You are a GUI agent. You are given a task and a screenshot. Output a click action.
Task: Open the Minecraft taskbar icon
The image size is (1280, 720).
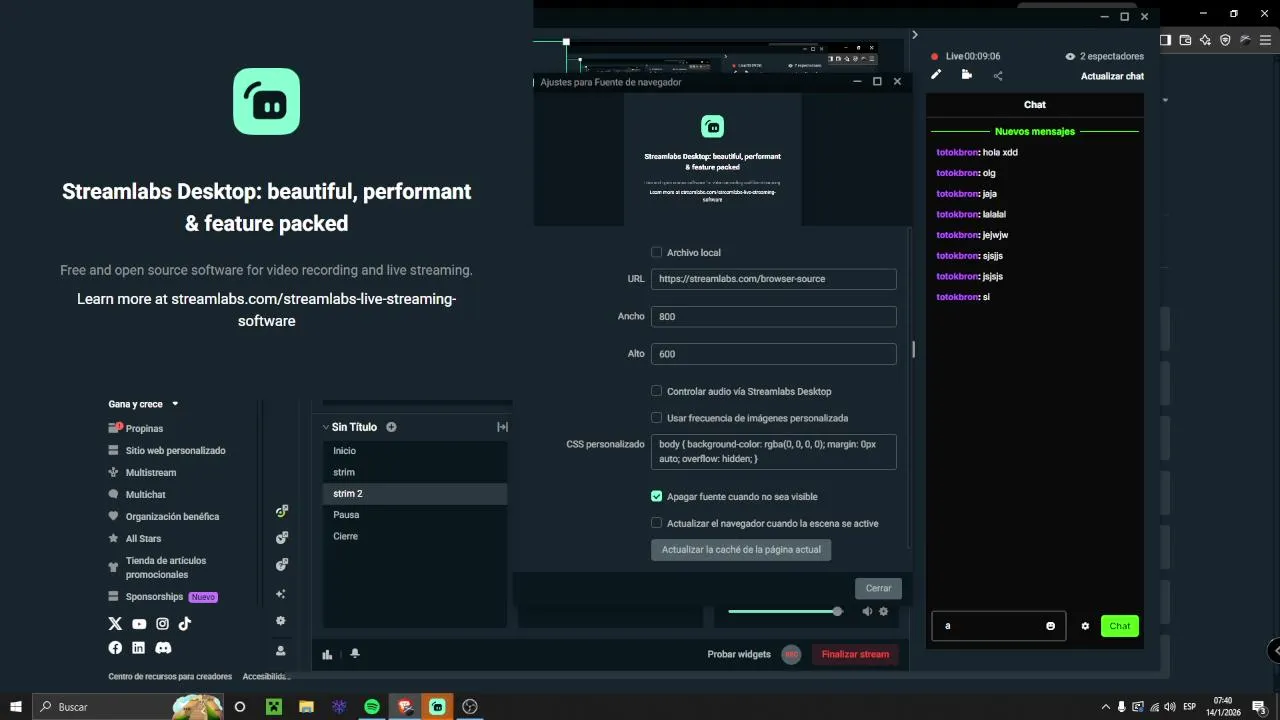[x=273, y=707]
